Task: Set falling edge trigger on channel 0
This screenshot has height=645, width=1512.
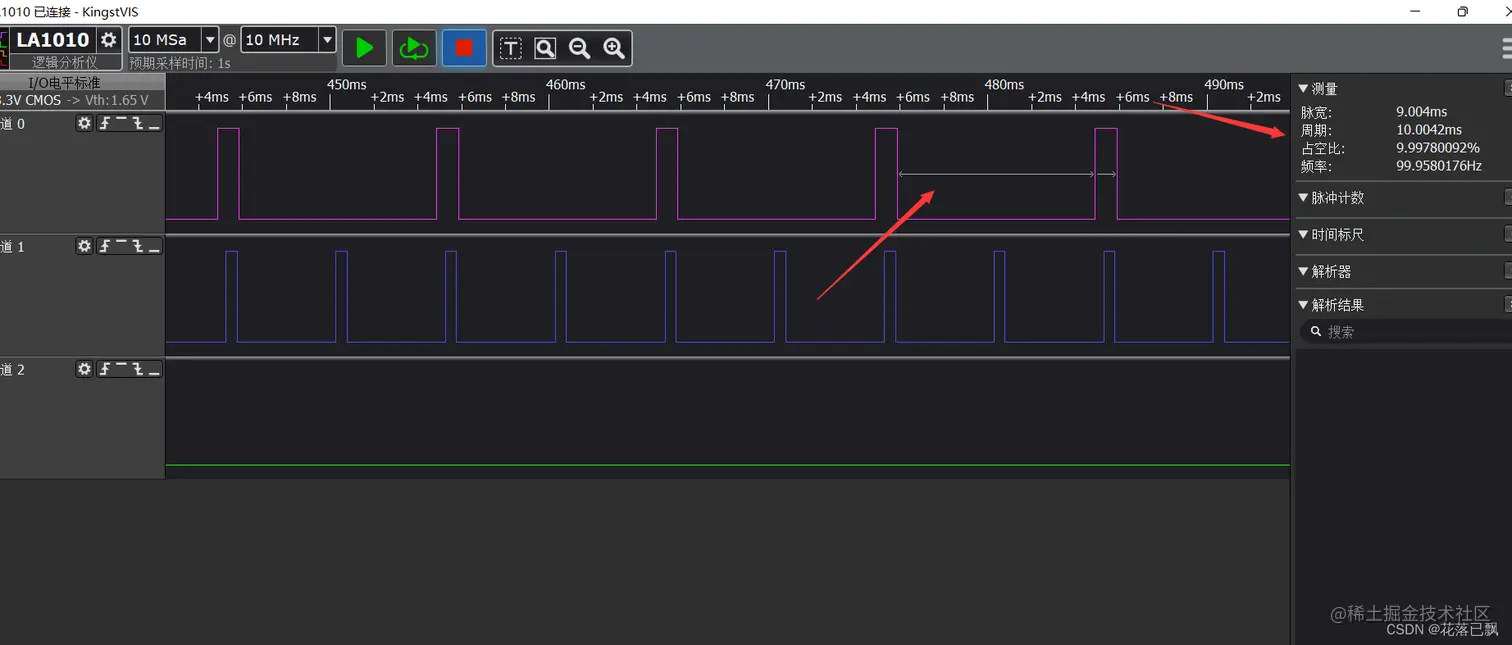Action: [x=137, y=123]
